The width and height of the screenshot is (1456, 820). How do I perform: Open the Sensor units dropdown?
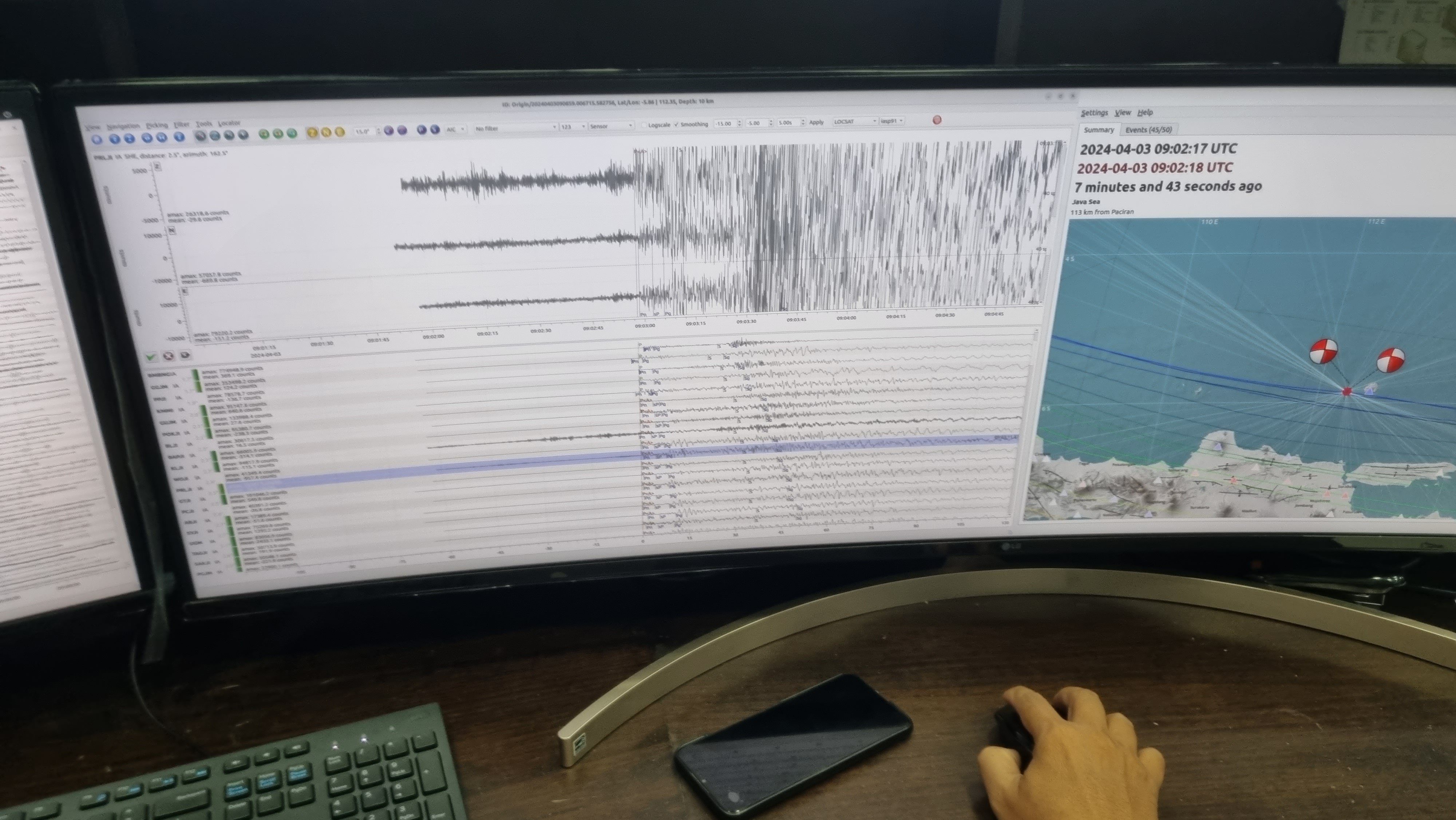pyautogui.click(x=610, y=127)
